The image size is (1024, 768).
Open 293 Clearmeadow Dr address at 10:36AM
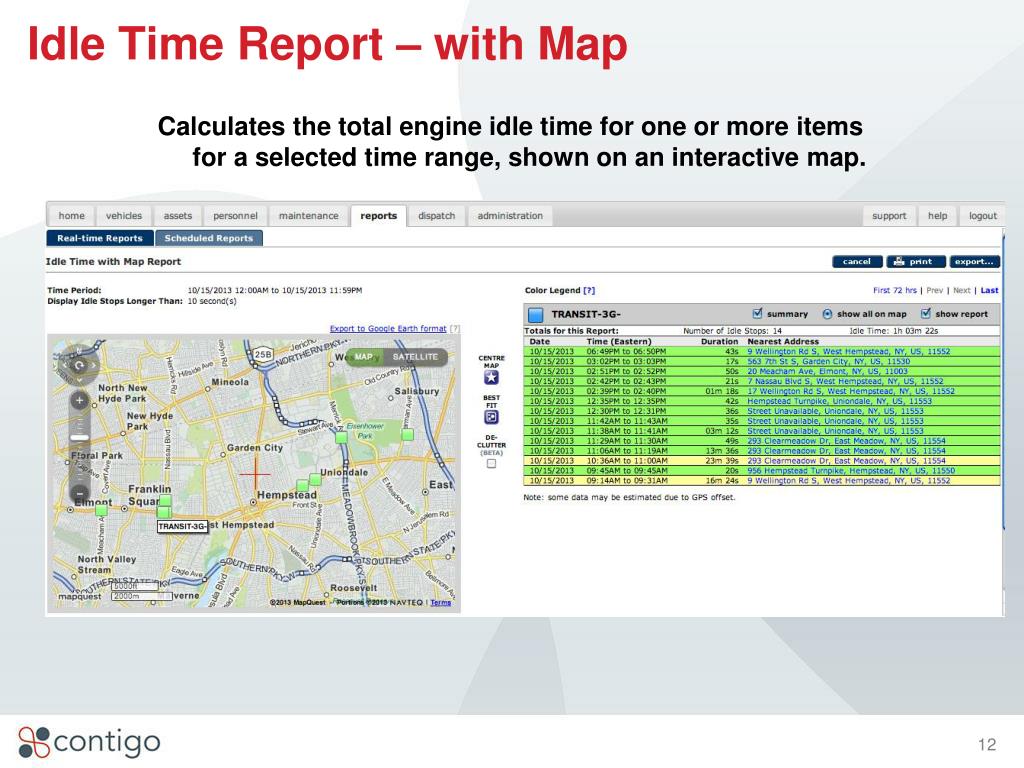846,461
